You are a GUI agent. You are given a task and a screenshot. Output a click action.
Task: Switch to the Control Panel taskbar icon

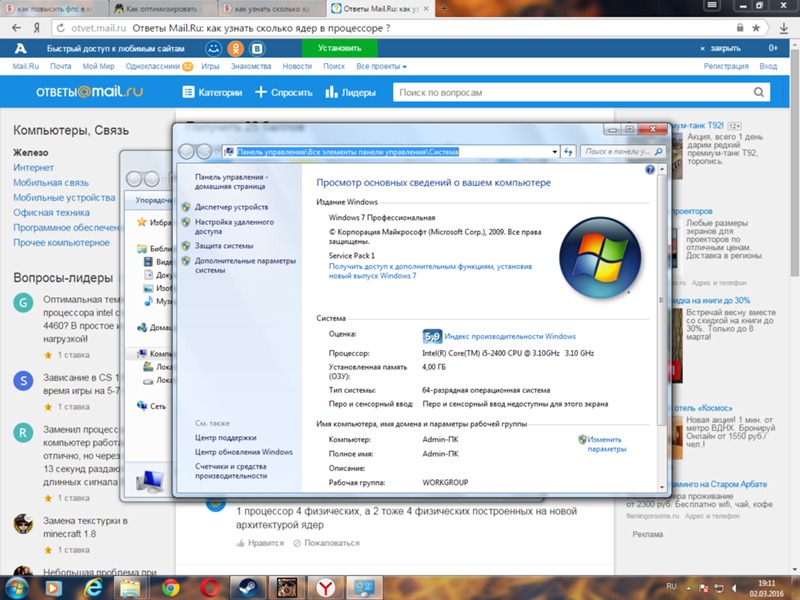coord(364,588)
